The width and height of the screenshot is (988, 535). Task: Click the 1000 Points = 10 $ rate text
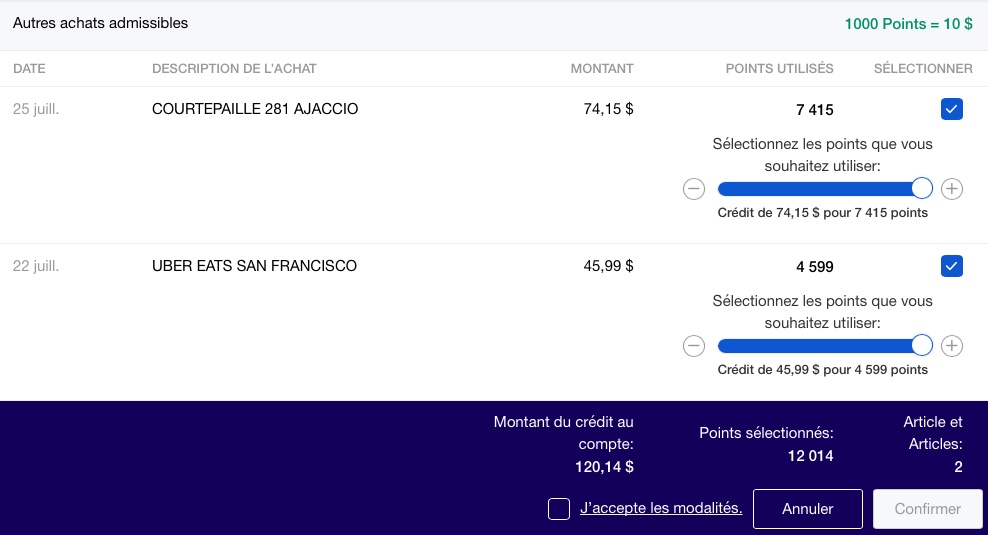click(908, 24)
